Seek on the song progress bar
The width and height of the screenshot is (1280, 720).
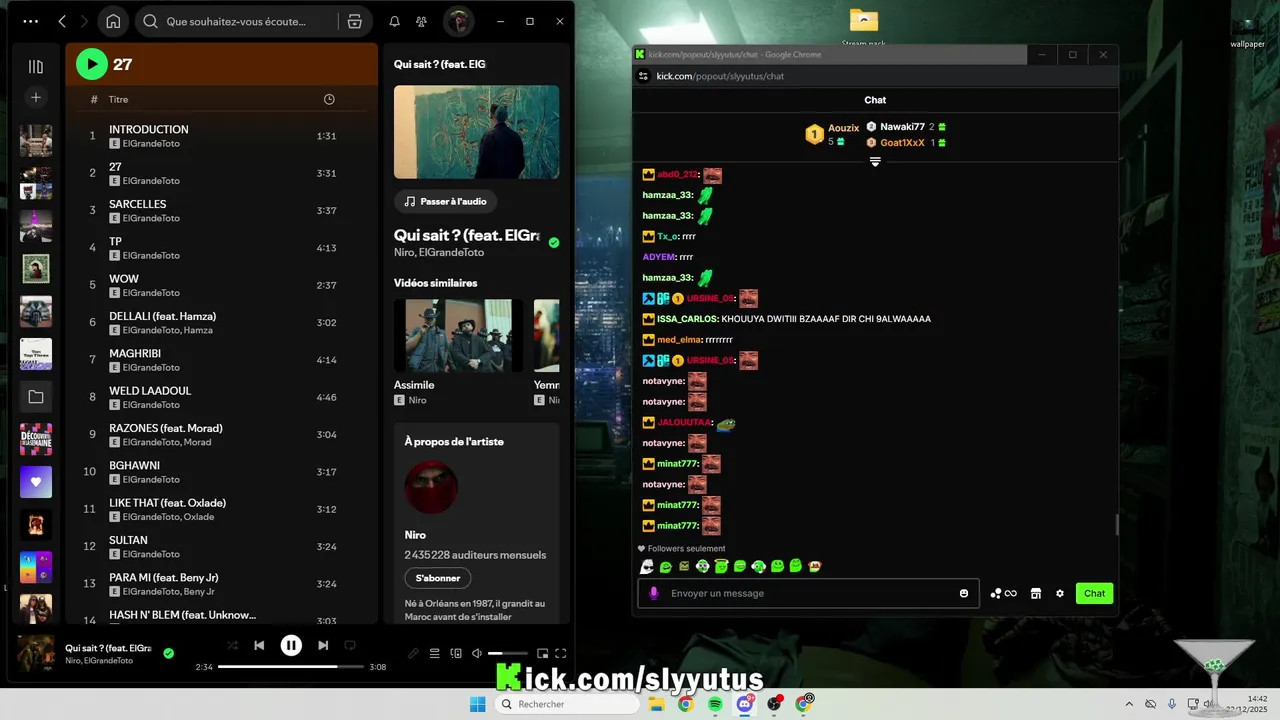tap(291, 666)
